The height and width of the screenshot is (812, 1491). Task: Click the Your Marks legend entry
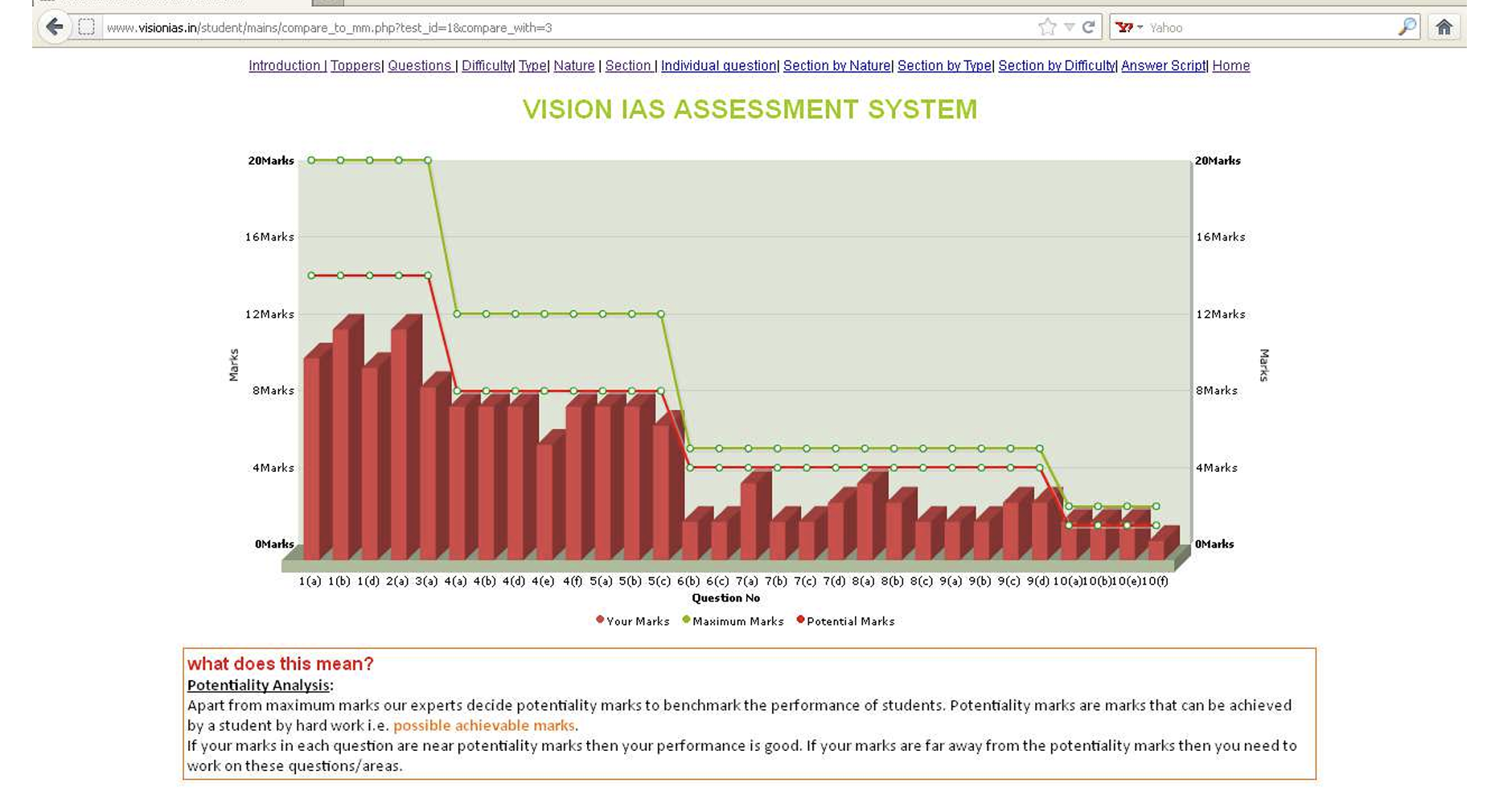coord(633,621)
